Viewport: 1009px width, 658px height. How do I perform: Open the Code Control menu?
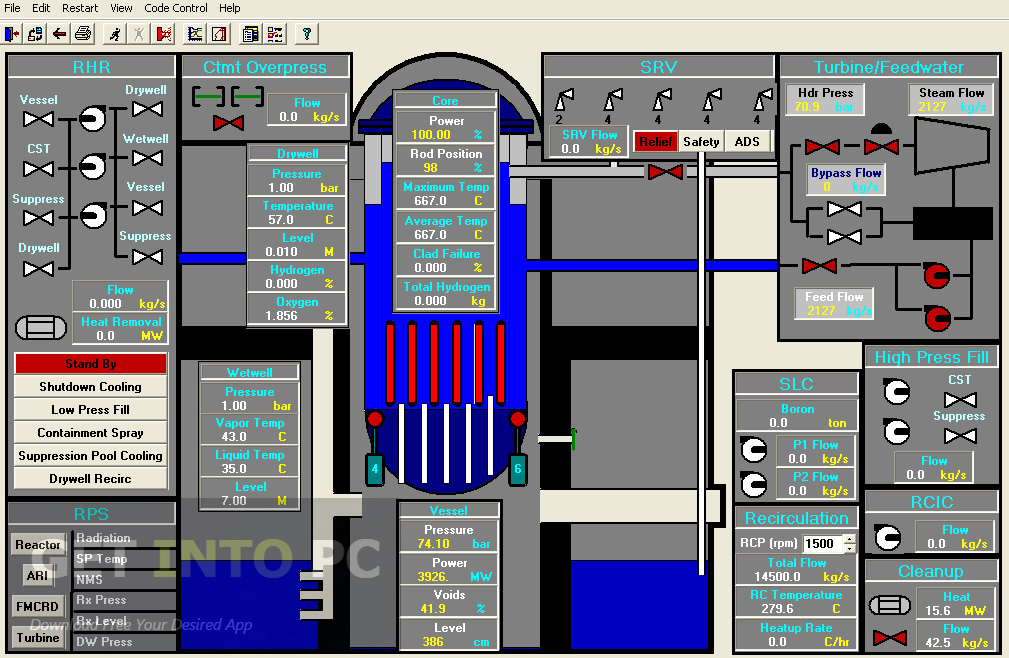[176, 8]
